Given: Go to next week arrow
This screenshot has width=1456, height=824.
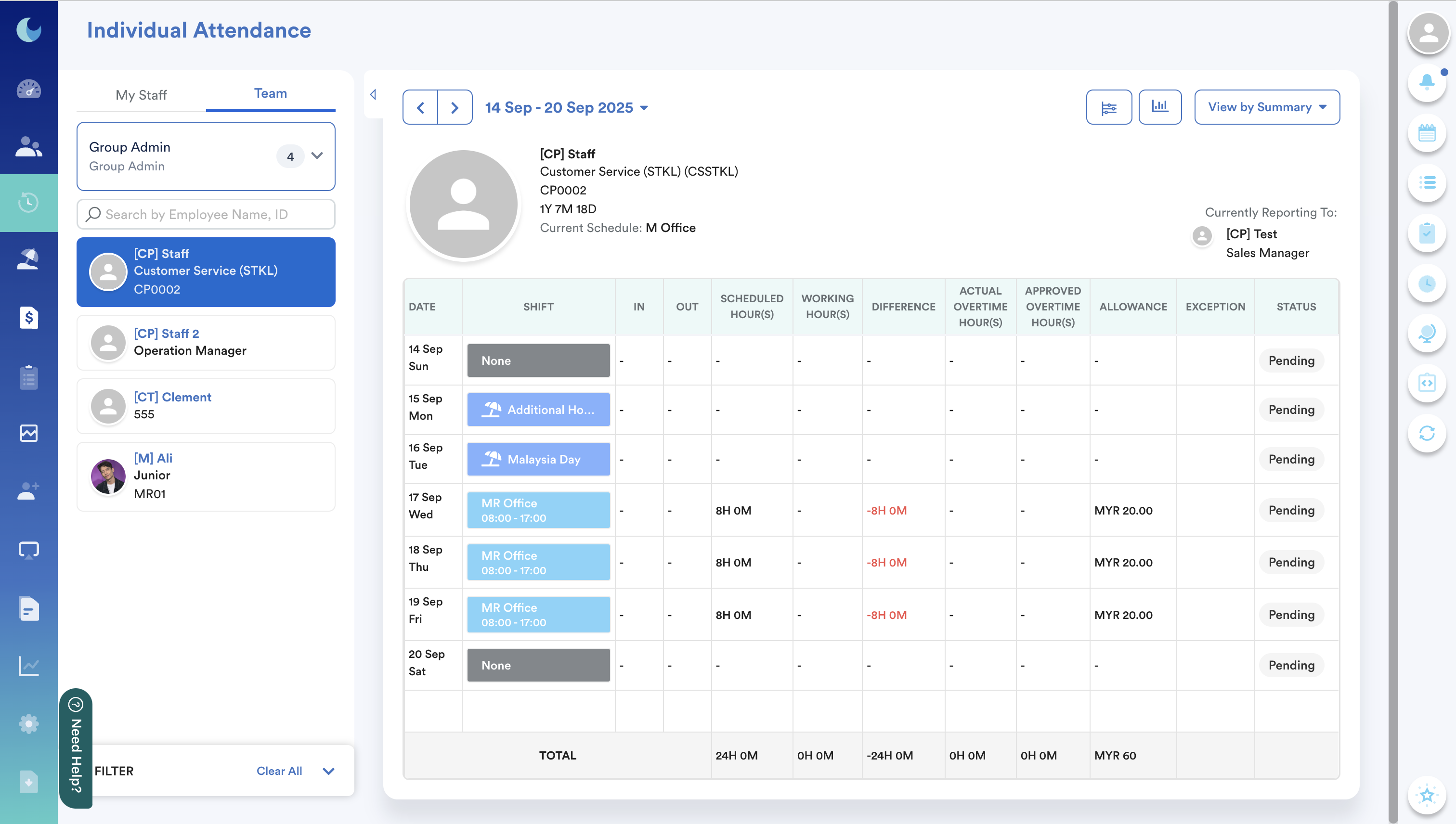Looking at the screenshot, I should pyautogui.click(x=455, y=107).
